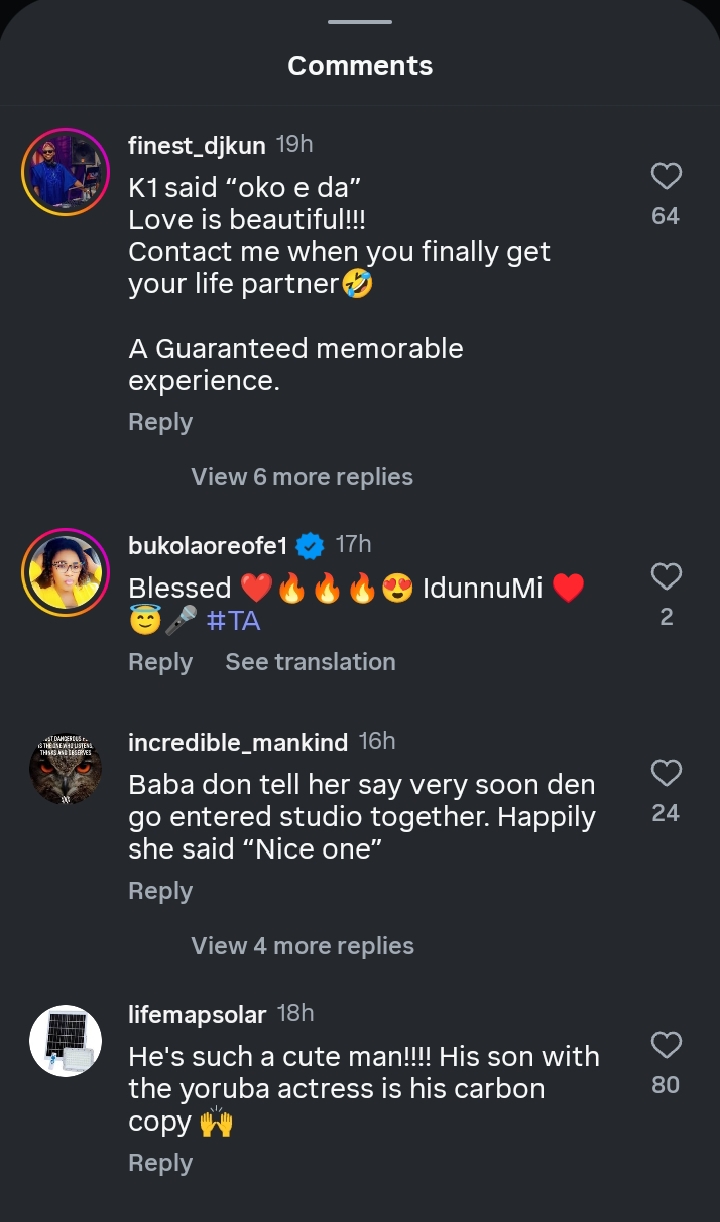
Task: Reply to finest_djkun's comment
Action: point(160,422)
